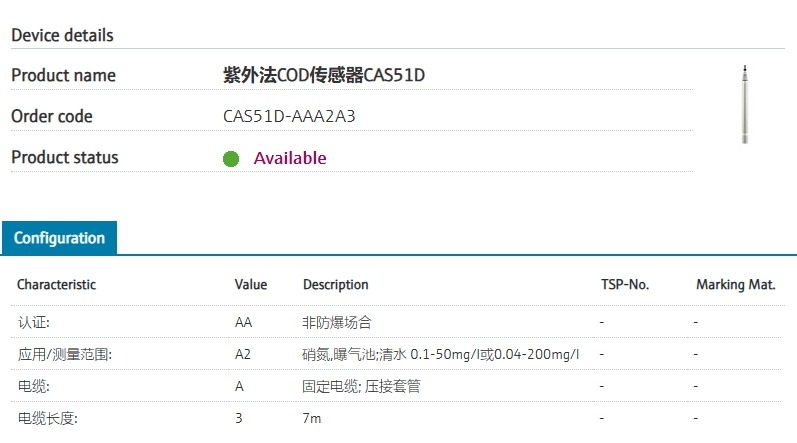Click the Available status text

click(290, 158)
